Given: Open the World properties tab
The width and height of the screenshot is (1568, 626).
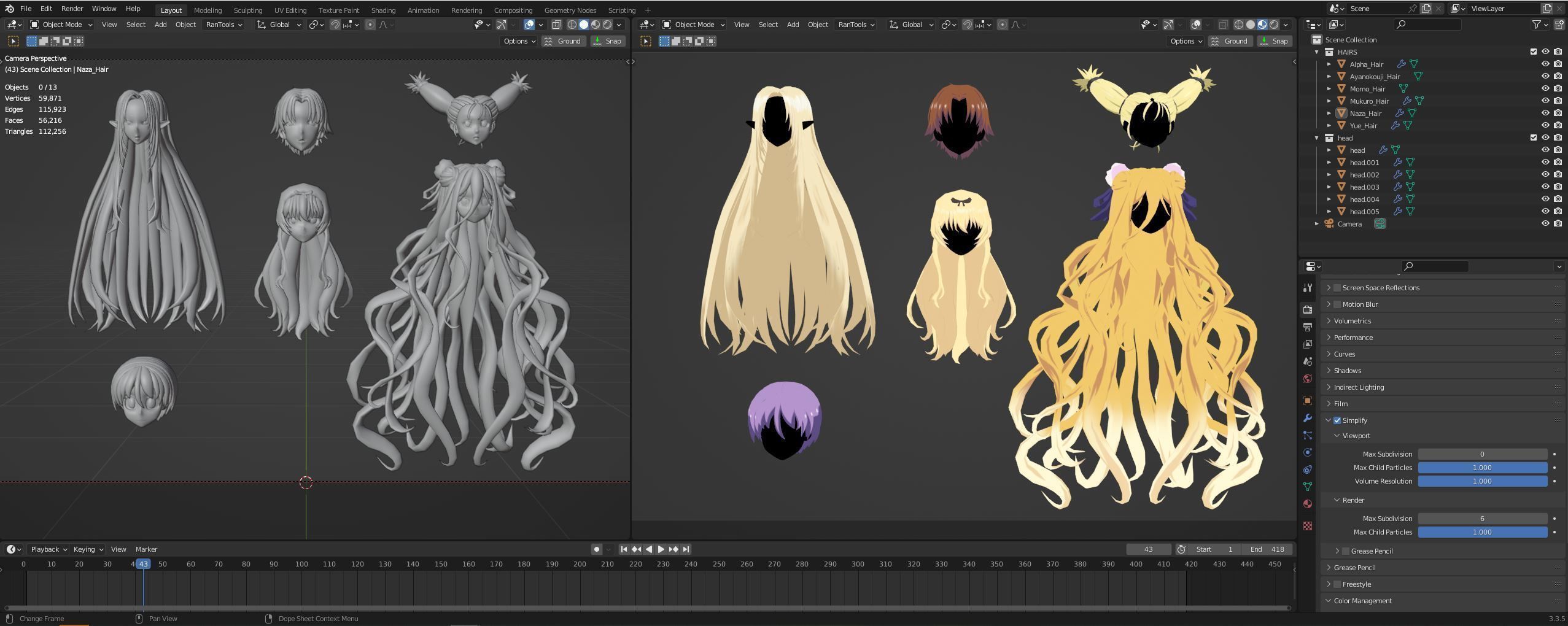Looking at the screenshot, I should [x=1308, y=378].
